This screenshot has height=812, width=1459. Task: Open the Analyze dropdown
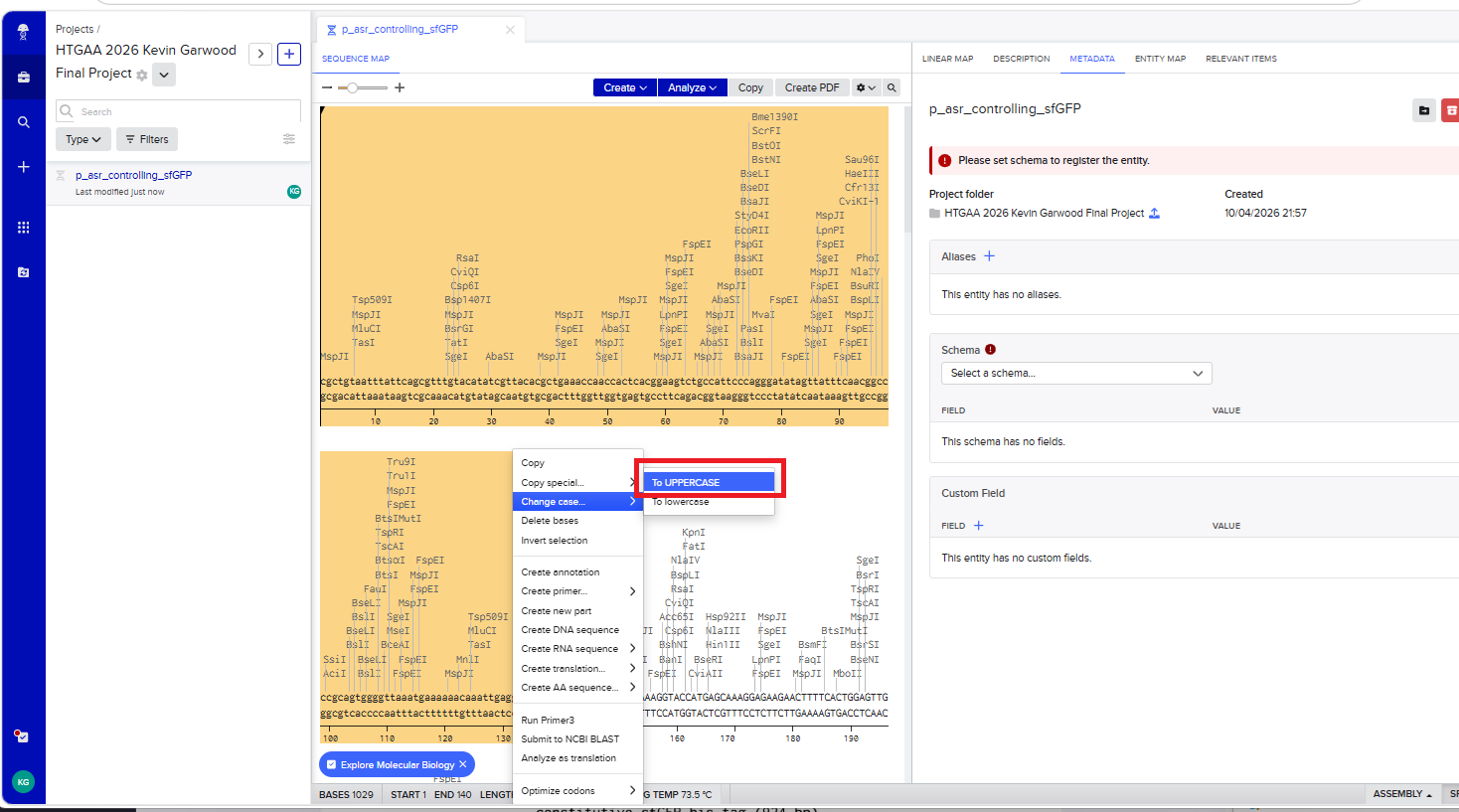point(693,87)
